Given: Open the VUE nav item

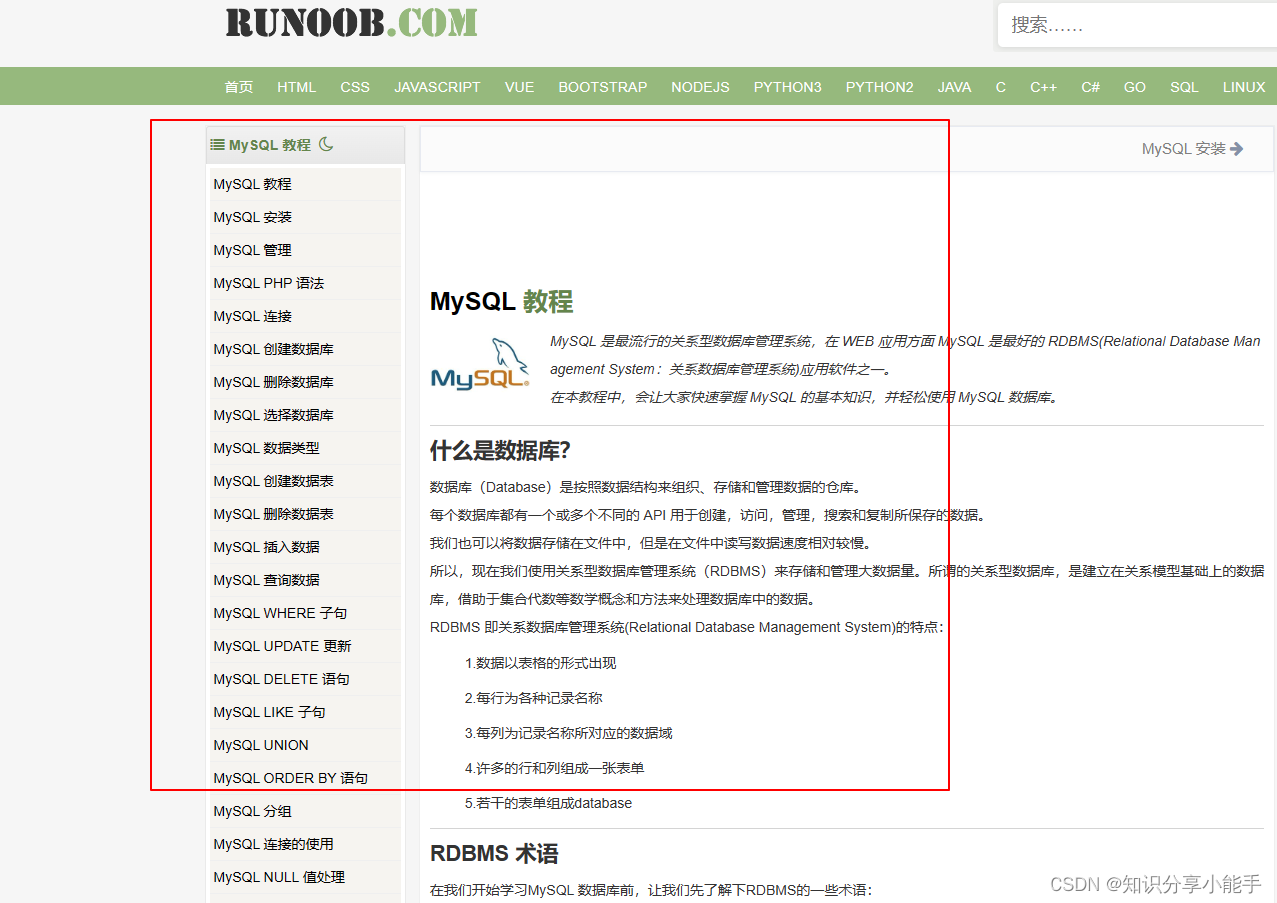Looking at the screenshot, I should [x=519, y=87].
